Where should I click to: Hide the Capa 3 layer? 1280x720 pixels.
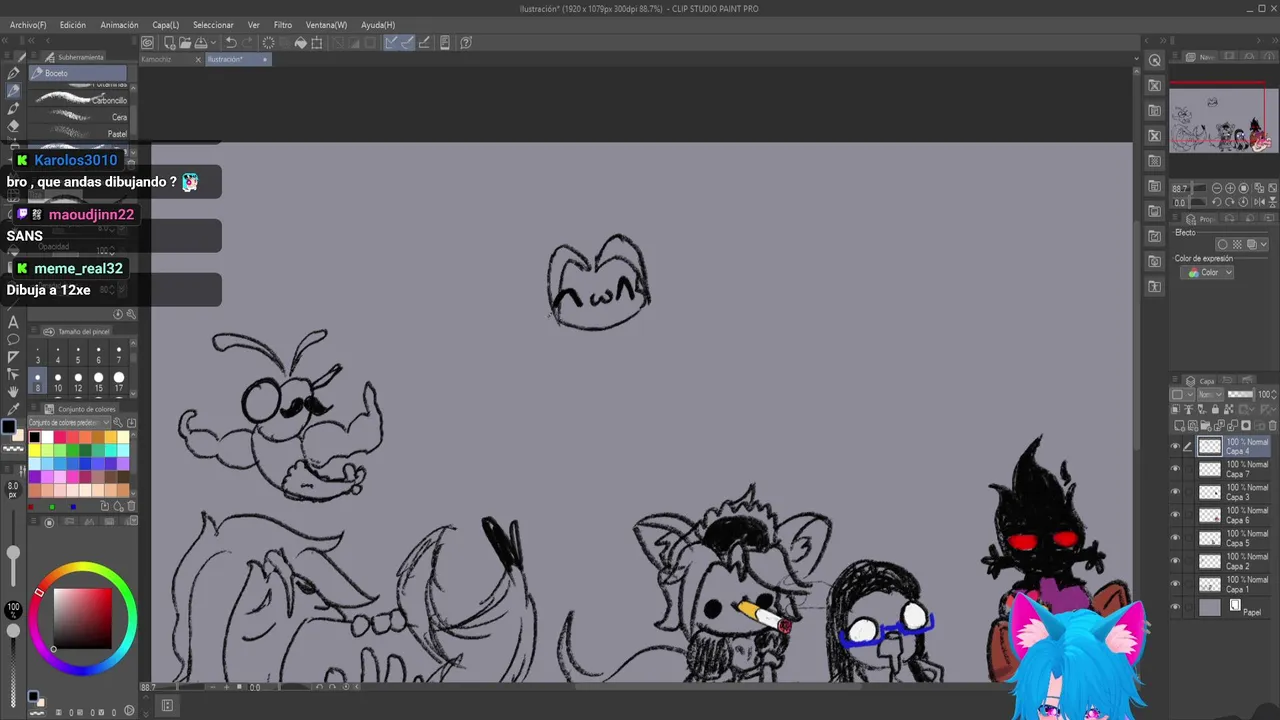[x=1175, y=492]
